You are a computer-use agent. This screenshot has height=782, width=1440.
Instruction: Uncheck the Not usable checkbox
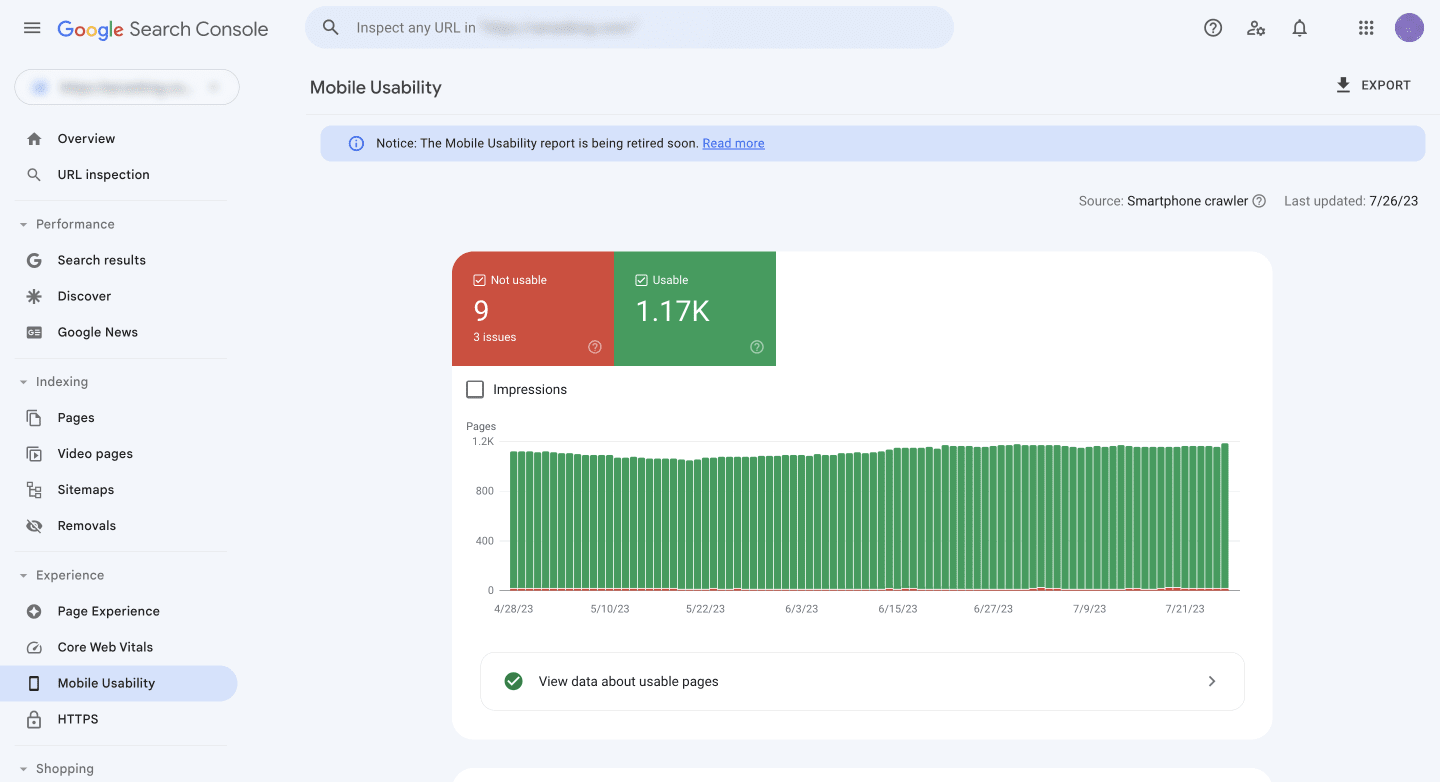(x=479, y=280)
